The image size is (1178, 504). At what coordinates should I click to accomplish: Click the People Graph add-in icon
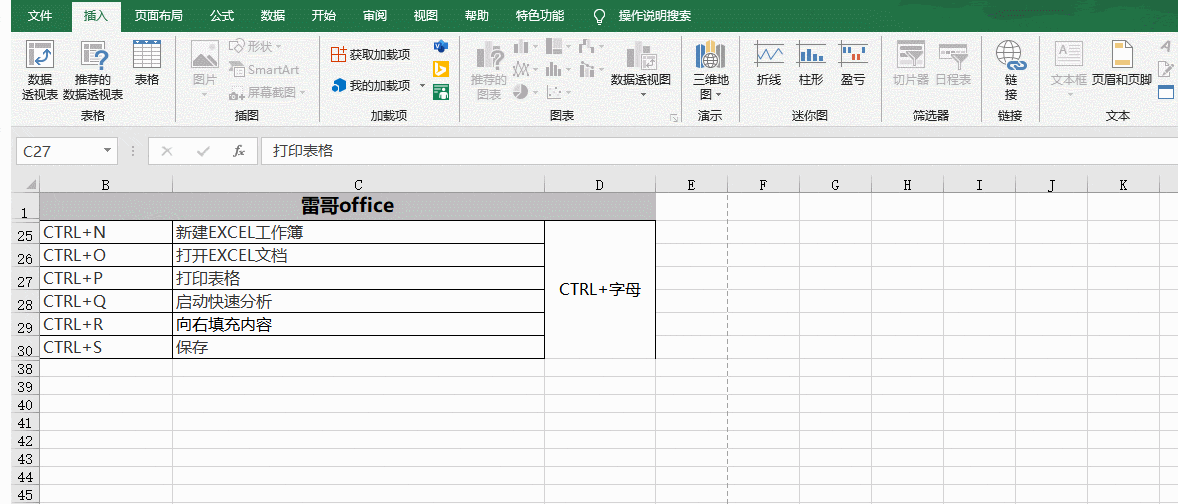pos(441,92)
